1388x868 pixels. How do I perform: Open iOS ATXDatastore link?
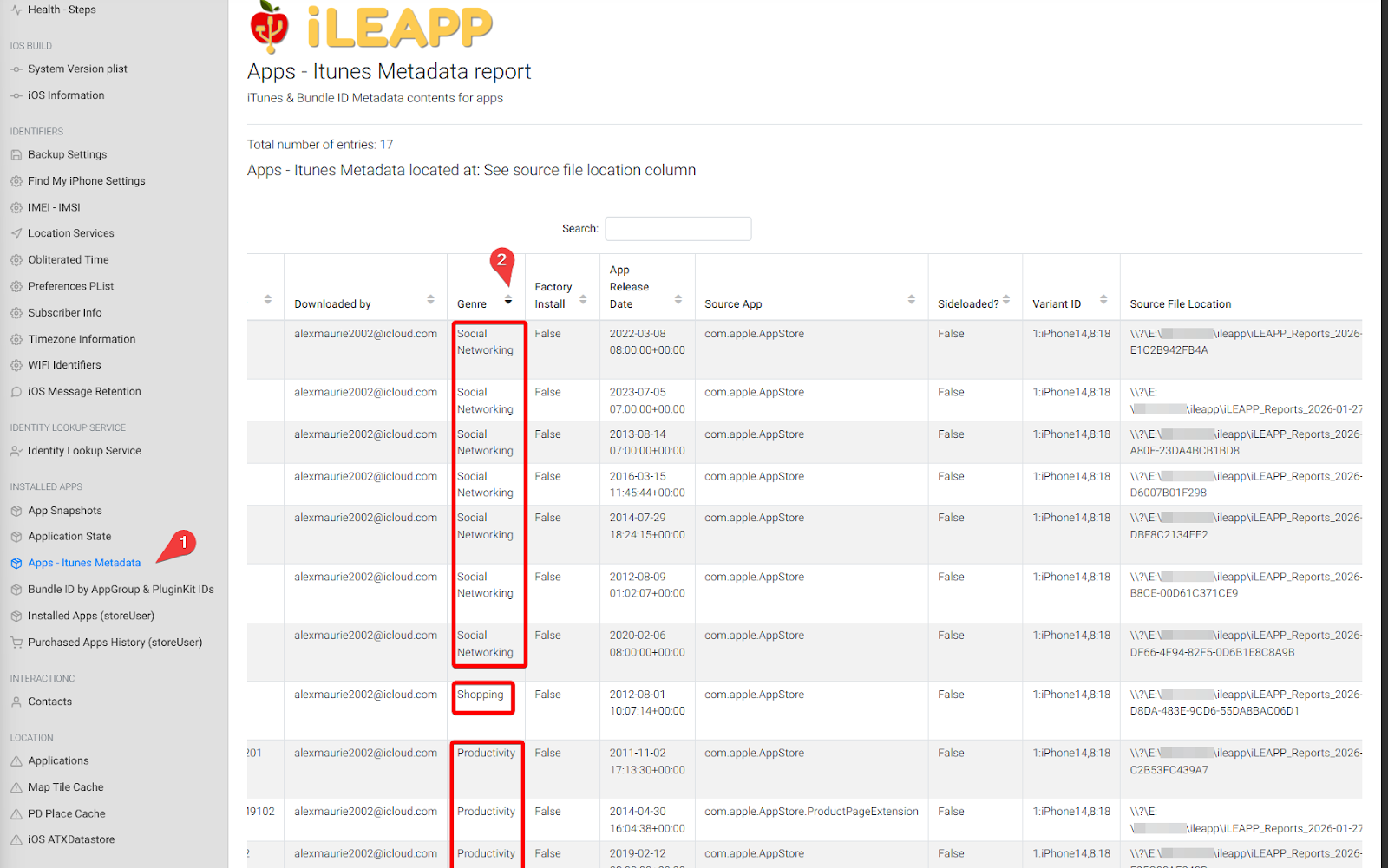[71, 839]
